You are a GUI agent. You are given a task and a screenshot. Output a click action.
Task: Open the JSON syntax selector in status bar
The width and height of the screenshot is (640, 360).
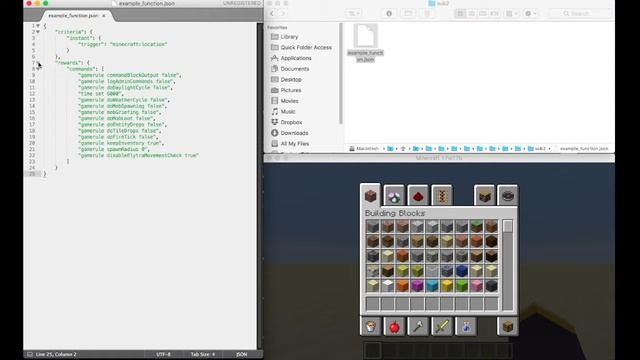(x=242, y=354)
